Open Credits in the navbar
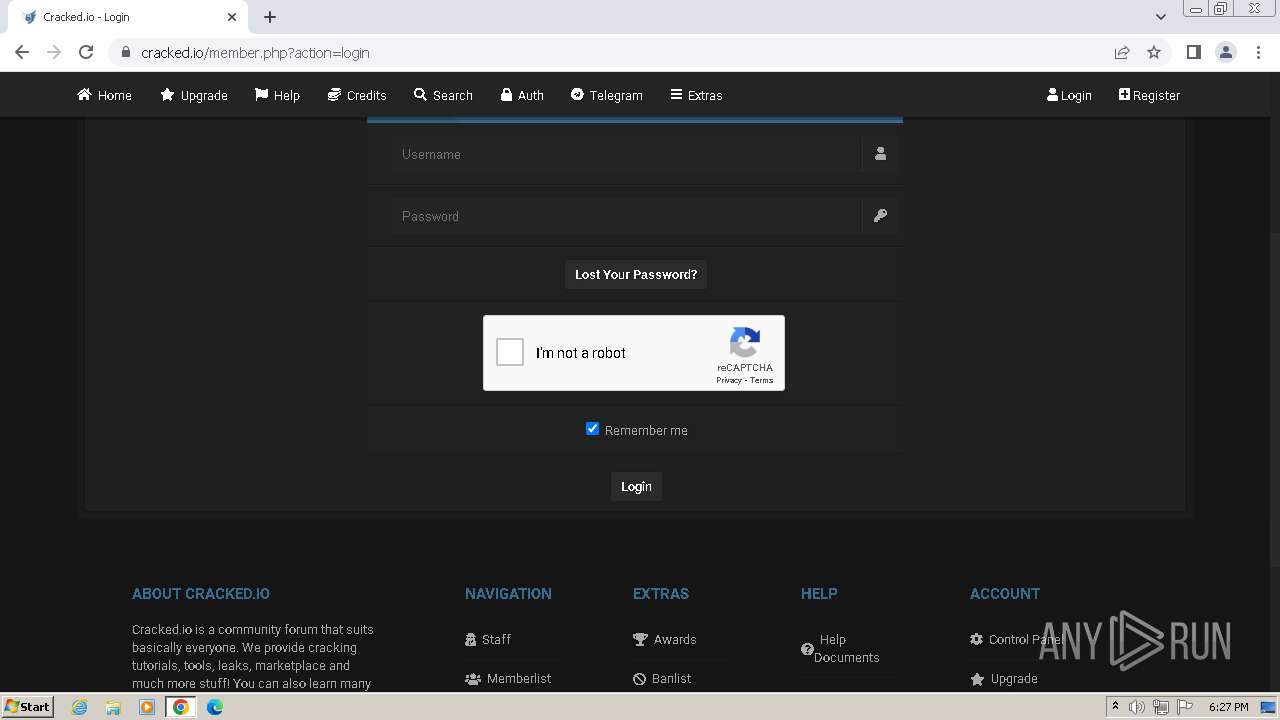This screenshot has width=1280, height=720. (x=357, y=95)
